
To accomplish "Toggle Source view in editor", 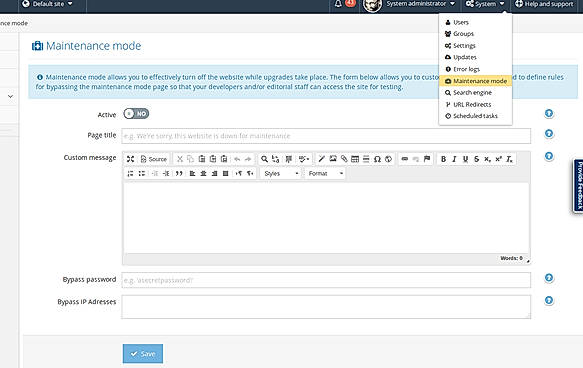I will [154, 159].
